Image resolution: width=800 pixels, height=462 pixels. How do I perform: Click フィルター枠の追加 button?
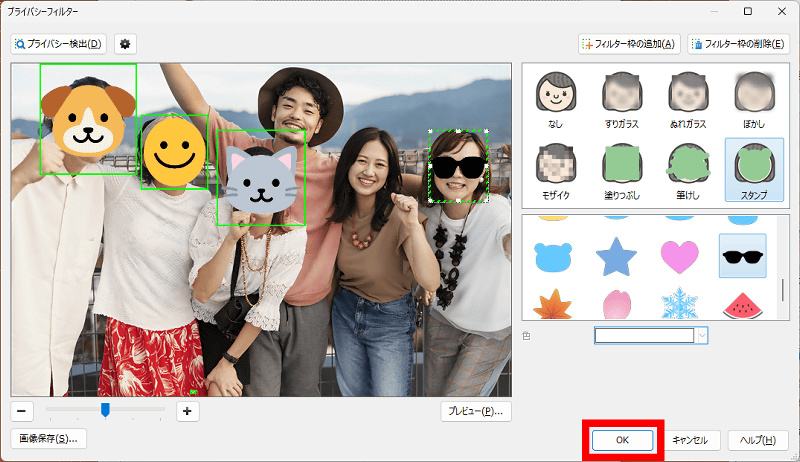(630, 44)
